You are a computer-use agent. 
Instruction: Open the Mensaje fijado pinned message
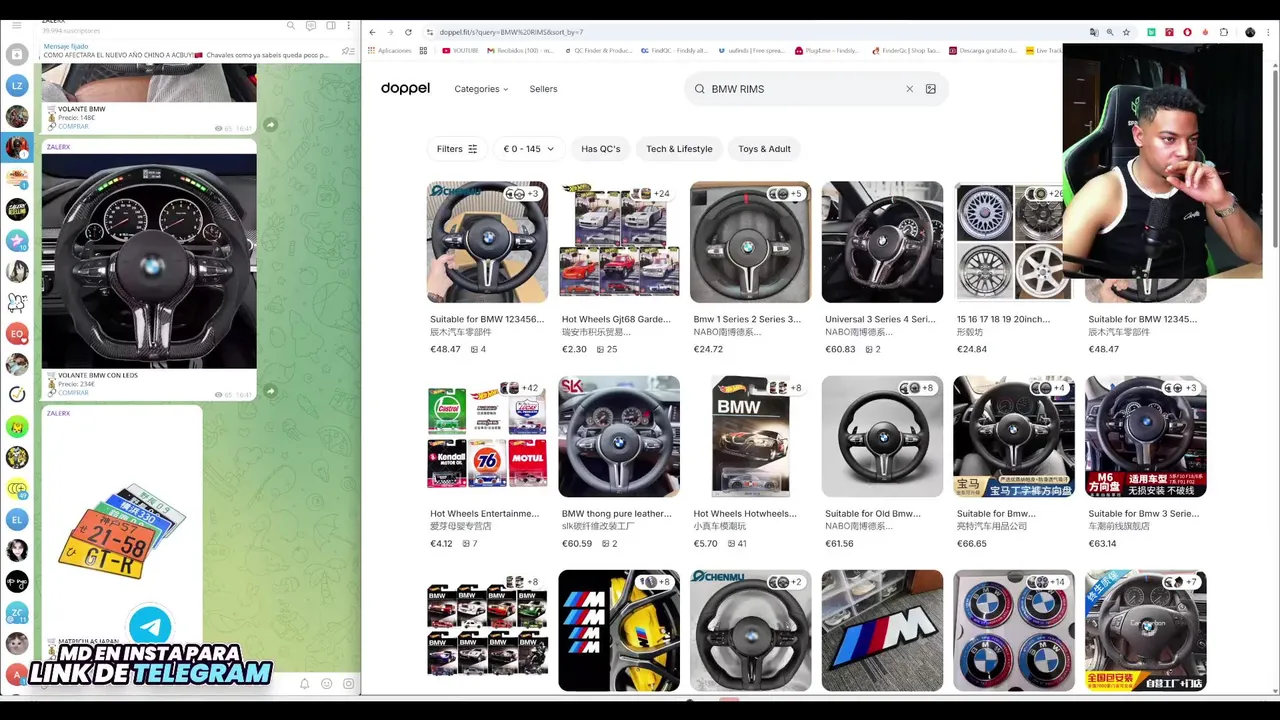tap(190, 51)
